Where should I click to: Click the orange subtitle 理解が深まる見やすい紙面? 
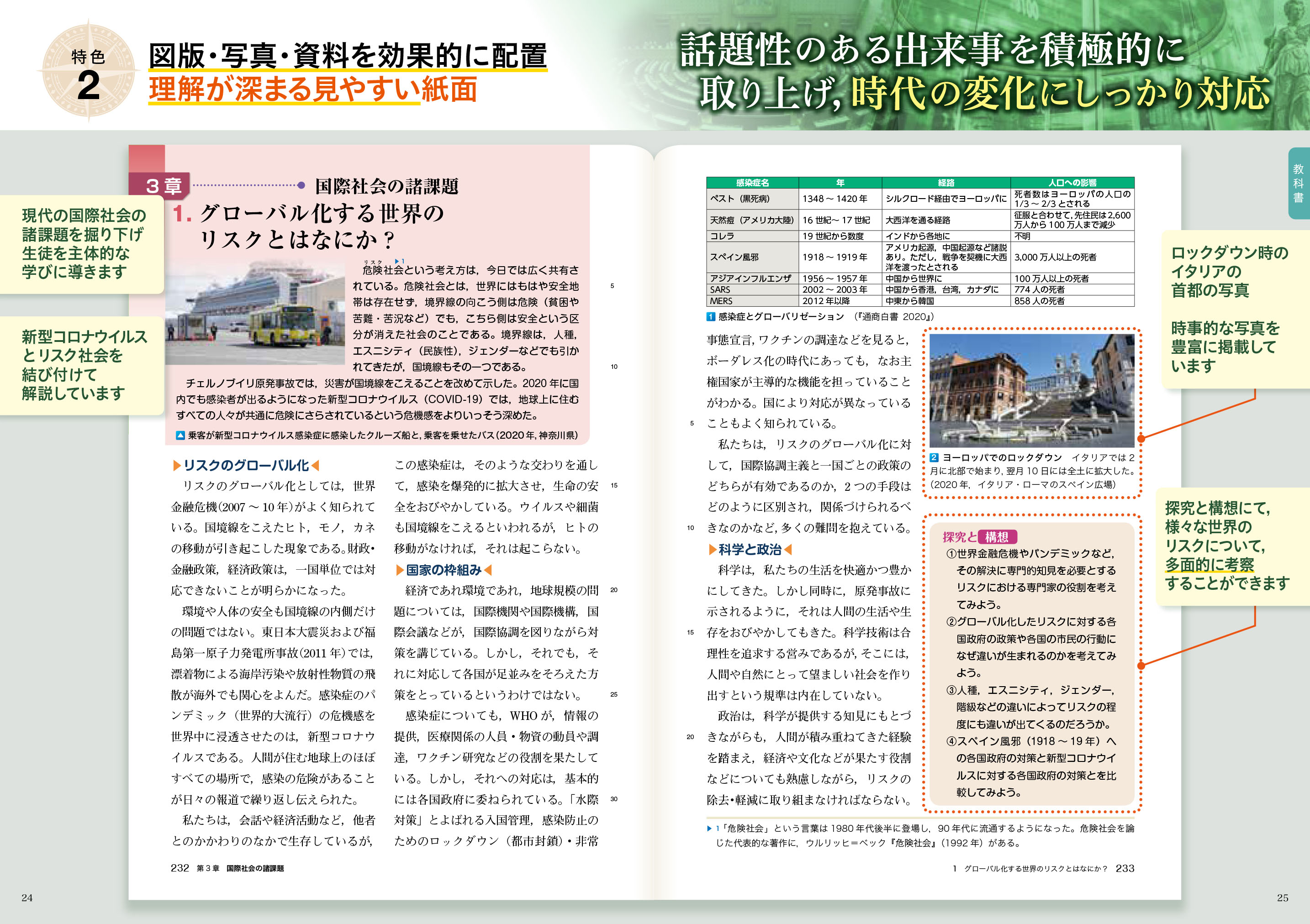tap(313, 89)
